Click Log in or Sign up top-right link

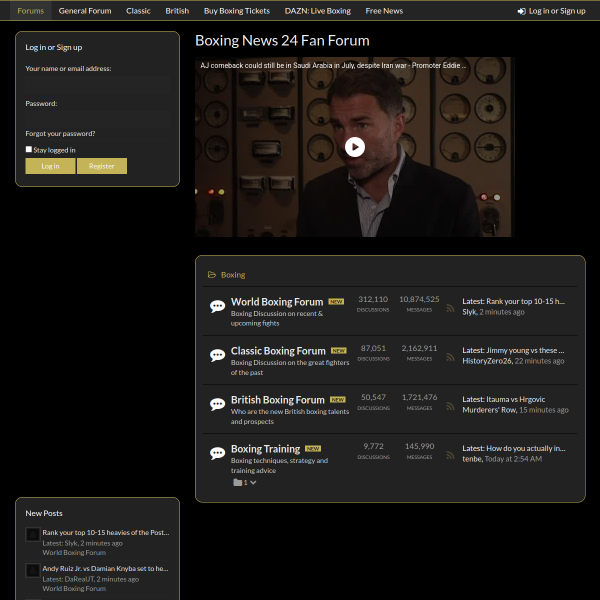[x=551, y=11]
